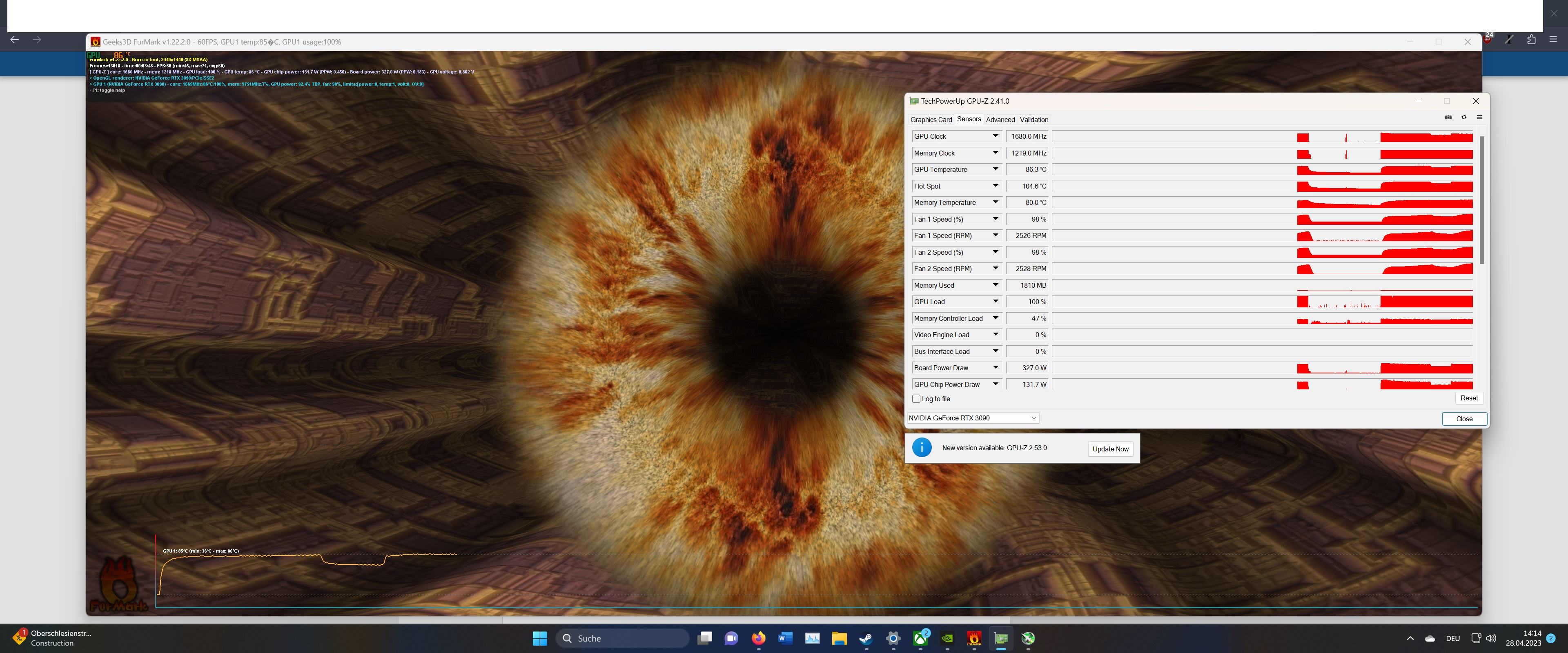Click Update Now for GPU-Z 2.53.0
Image resolution: width=1568 pixels, height=653 pixels.
1110,449
